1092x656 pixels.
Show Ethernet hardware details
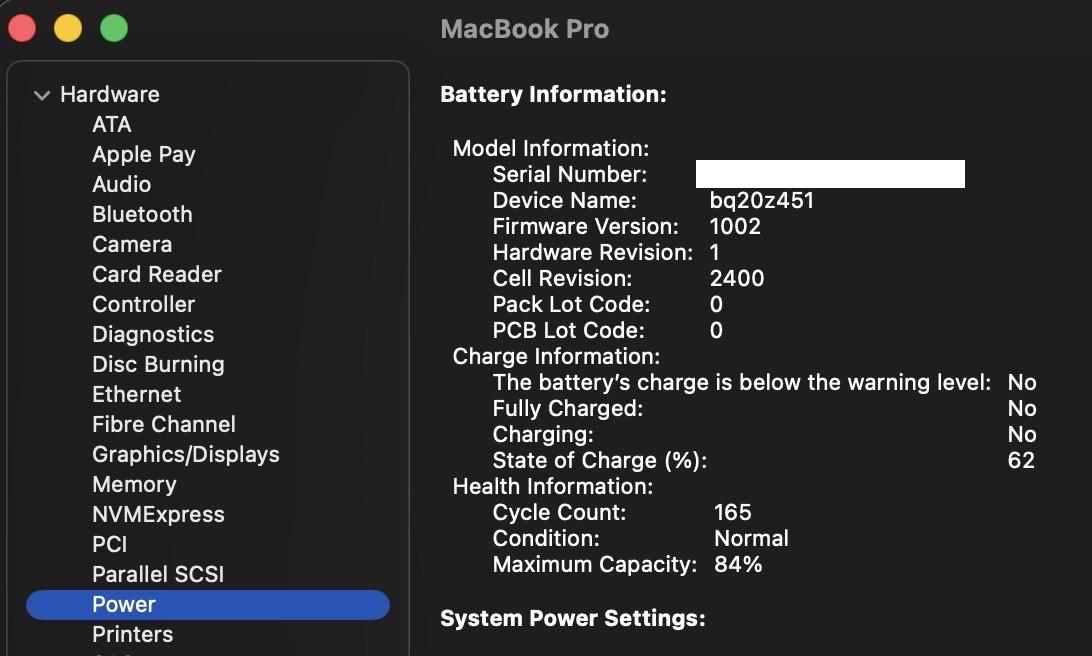(136, 394)
